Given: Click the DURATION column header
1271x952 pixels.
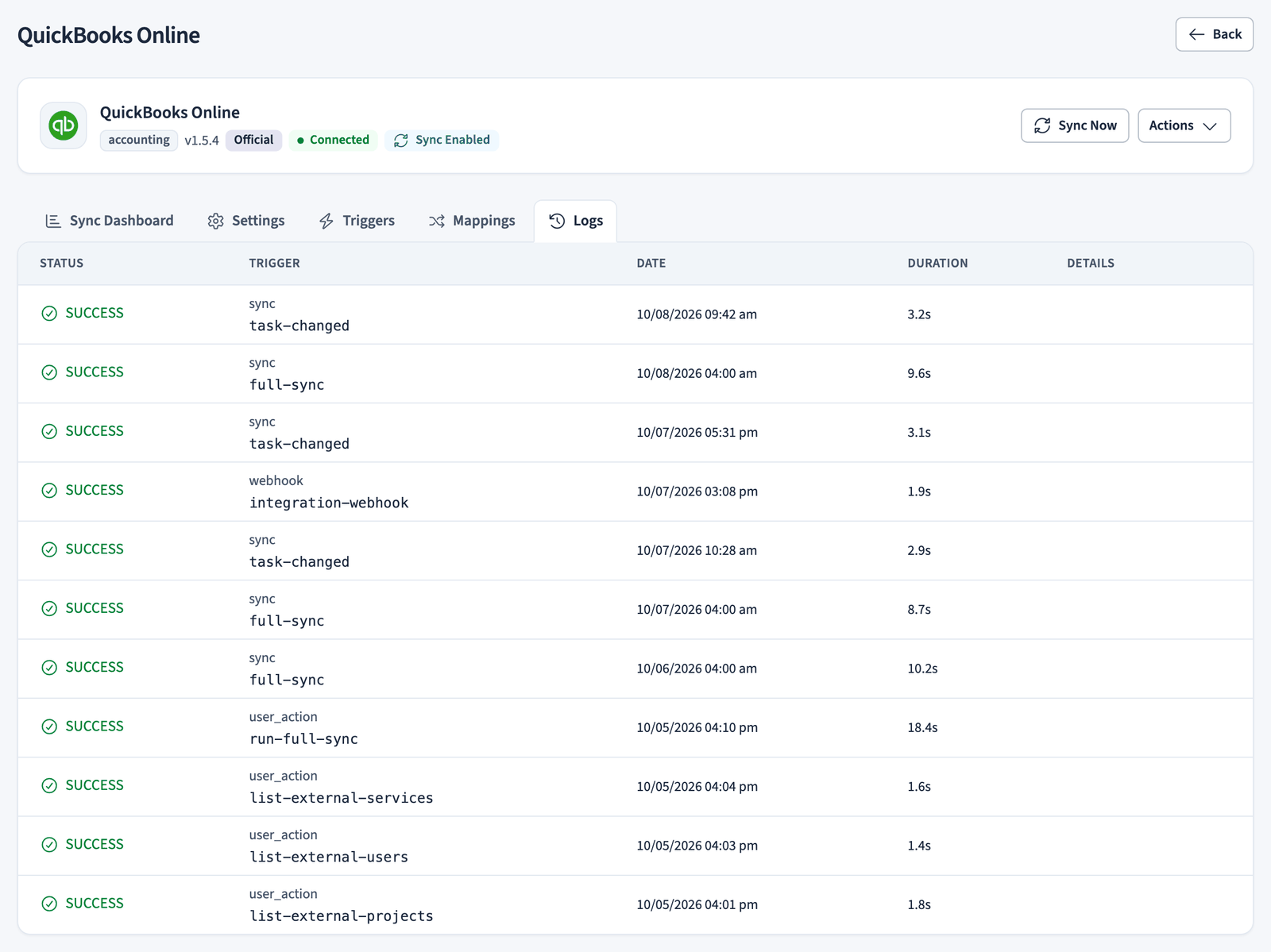Looking at the screenshot, I should [x=937, y=264].
